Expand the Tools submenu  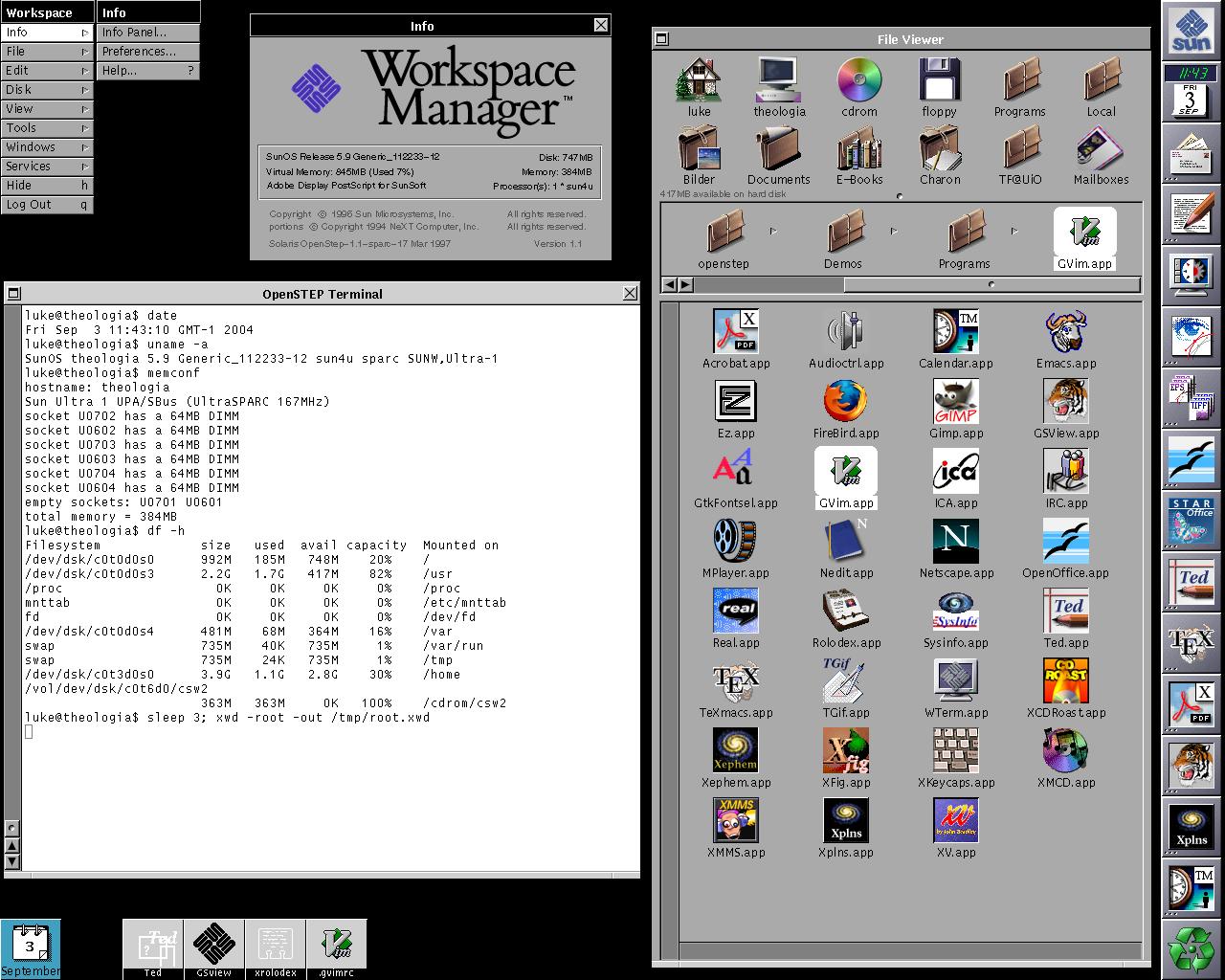[47, 128]
